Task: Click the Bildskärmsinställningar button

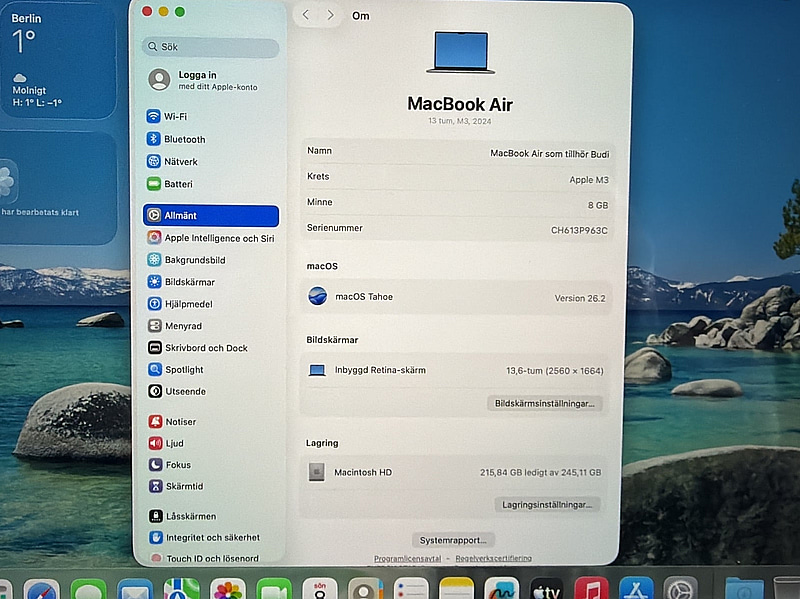Action: click(x=545, y=404)
